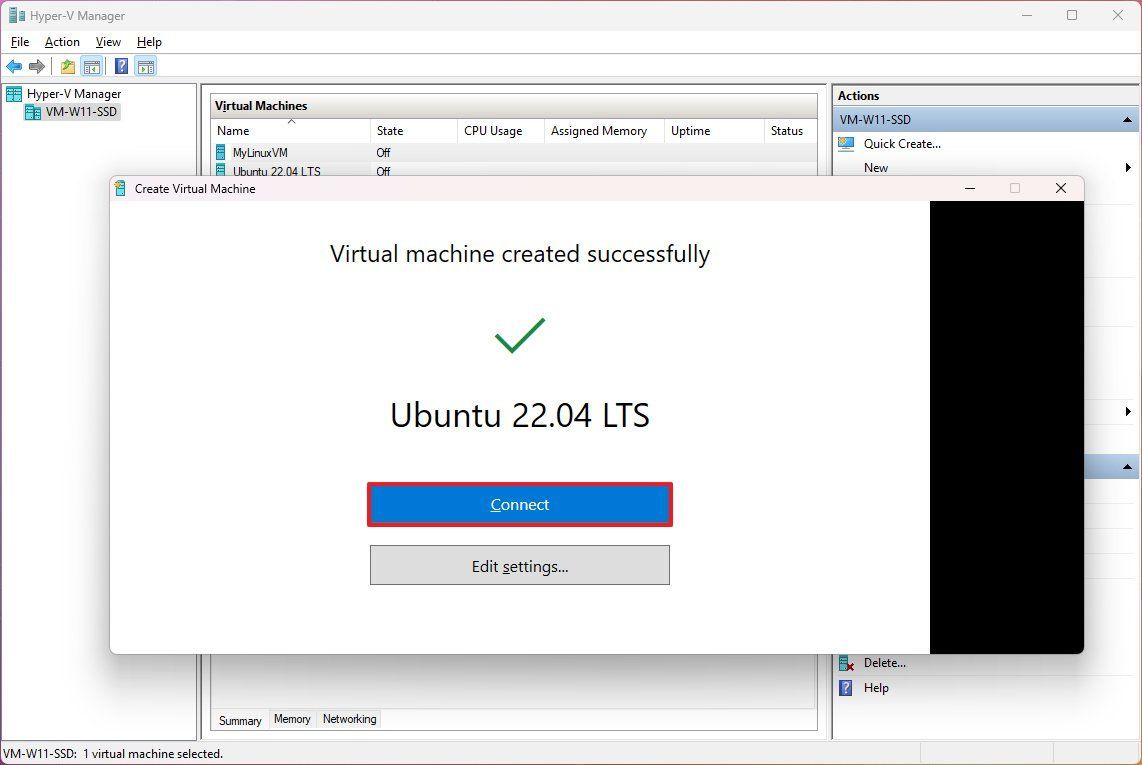The height and width of the screenshot is (765, 1142).
Task: Click the back navigation arrow icon
Action: 14,66
